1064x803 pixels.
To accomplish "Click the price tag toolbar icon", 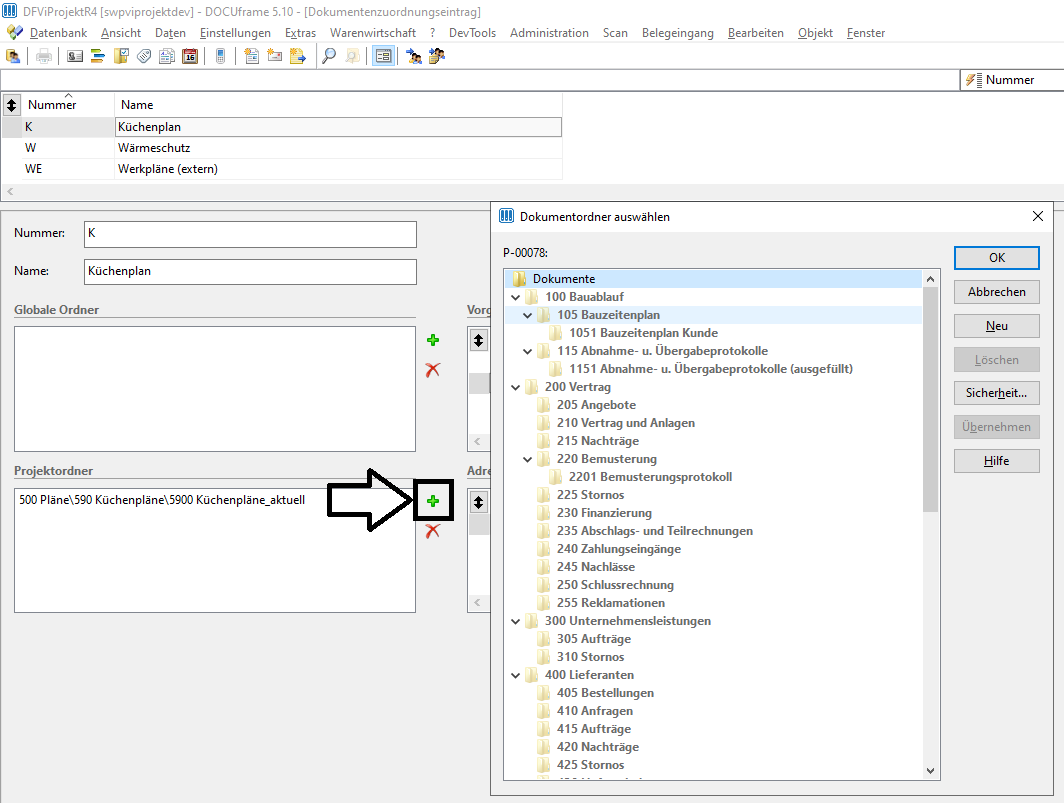I will [144, 56].
